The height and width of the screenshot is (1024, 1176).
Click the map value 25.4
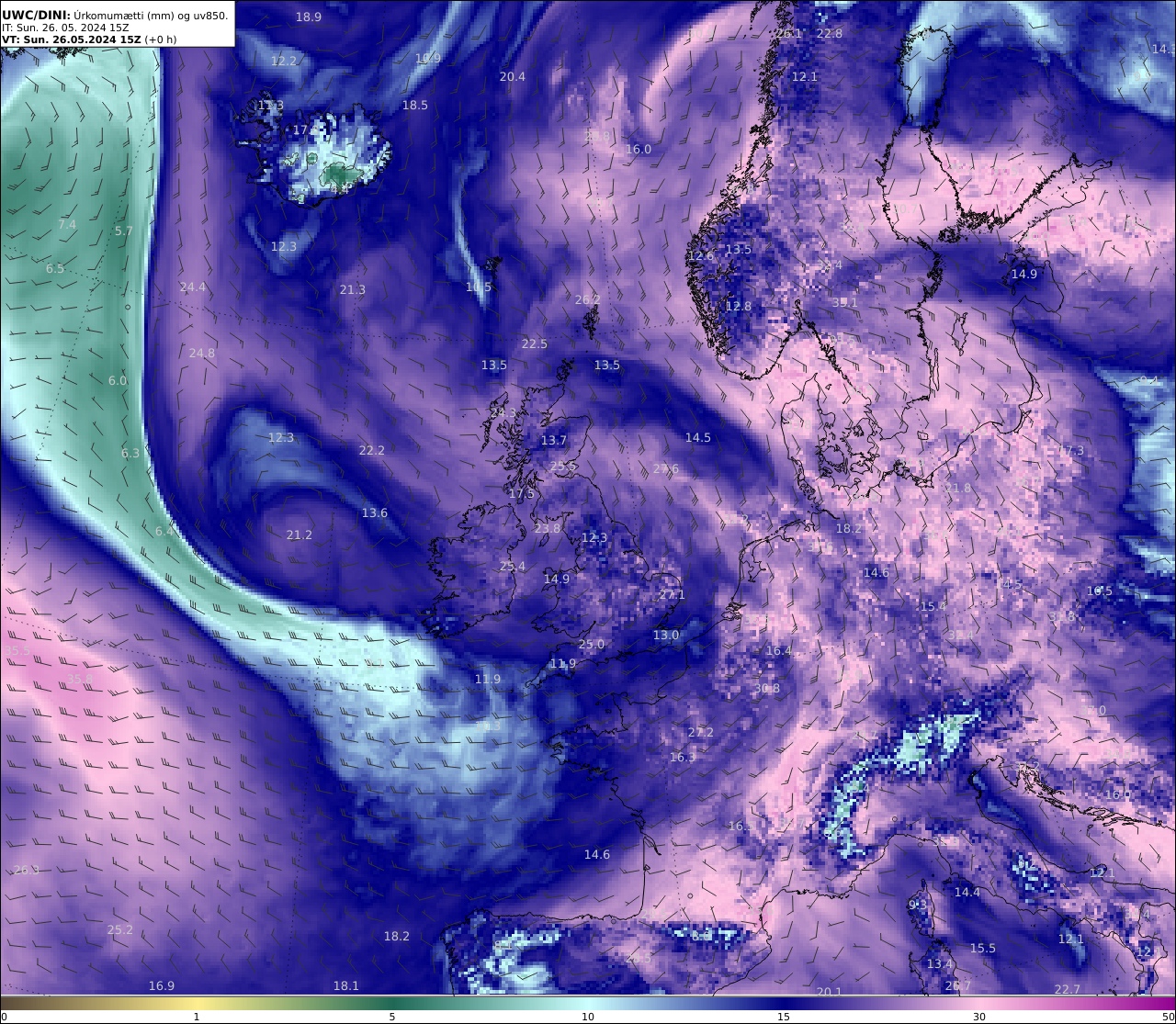(x=513, y=567)
